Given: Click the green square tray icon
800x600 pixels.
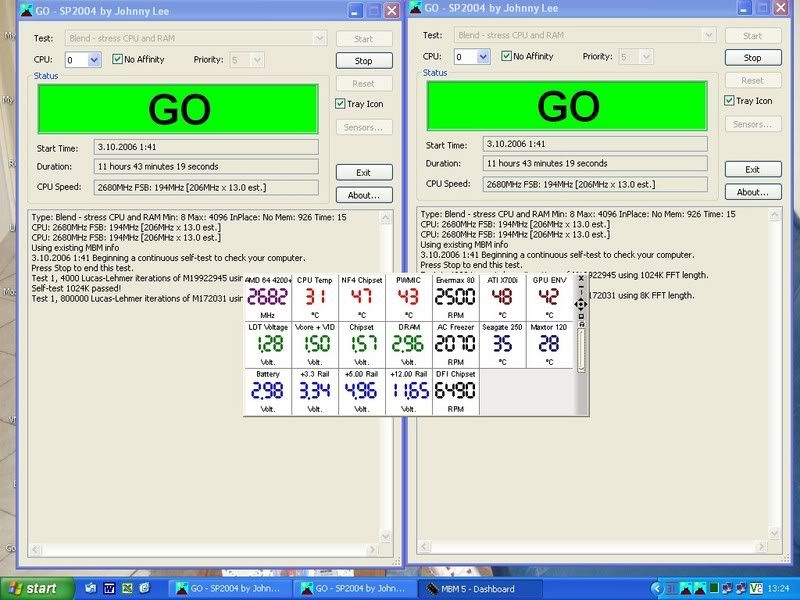Looking at the screenshot, I should pos(714,588).
